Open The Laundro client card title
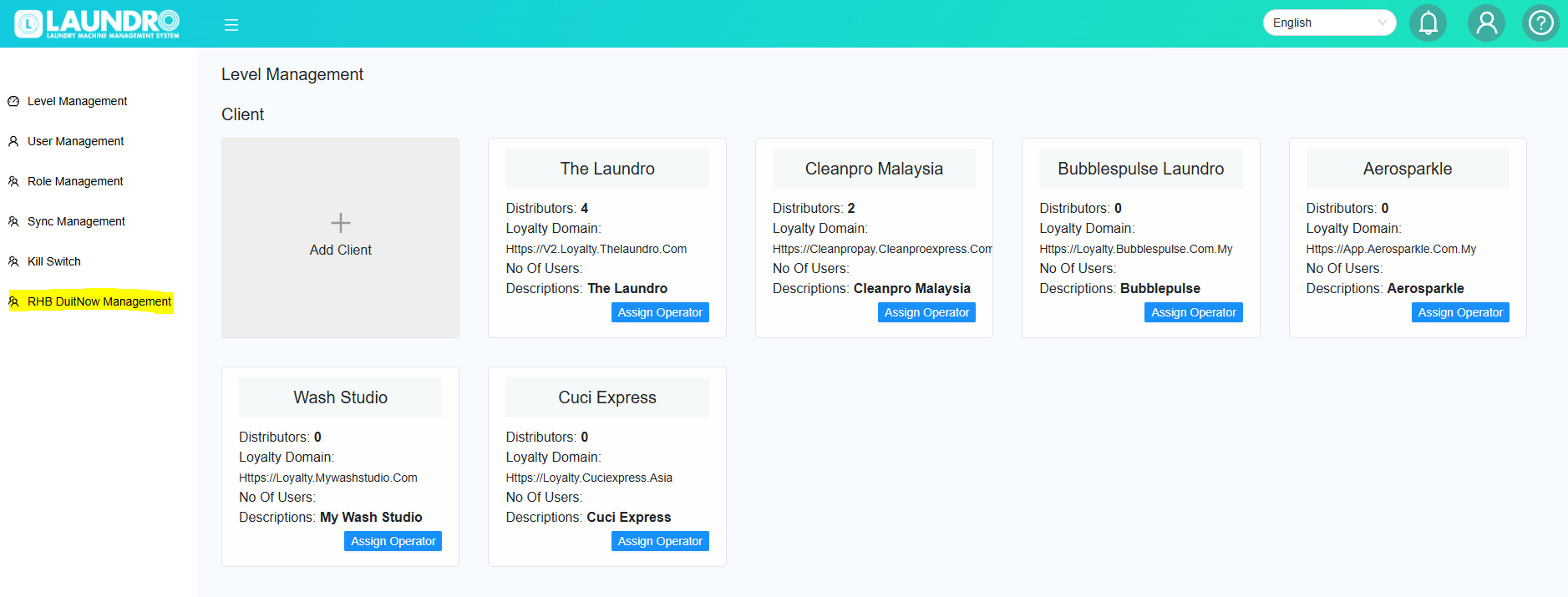The width and height of the screenshot is (1568, 597). 607,169
